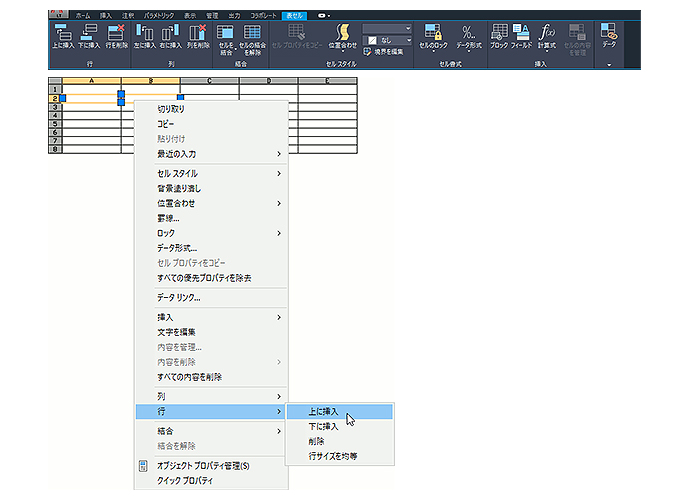The width and height of the screenshot is (688, 500).
Task: Choose クイック プロパティ from the context menu
Action: coord(211,481)
